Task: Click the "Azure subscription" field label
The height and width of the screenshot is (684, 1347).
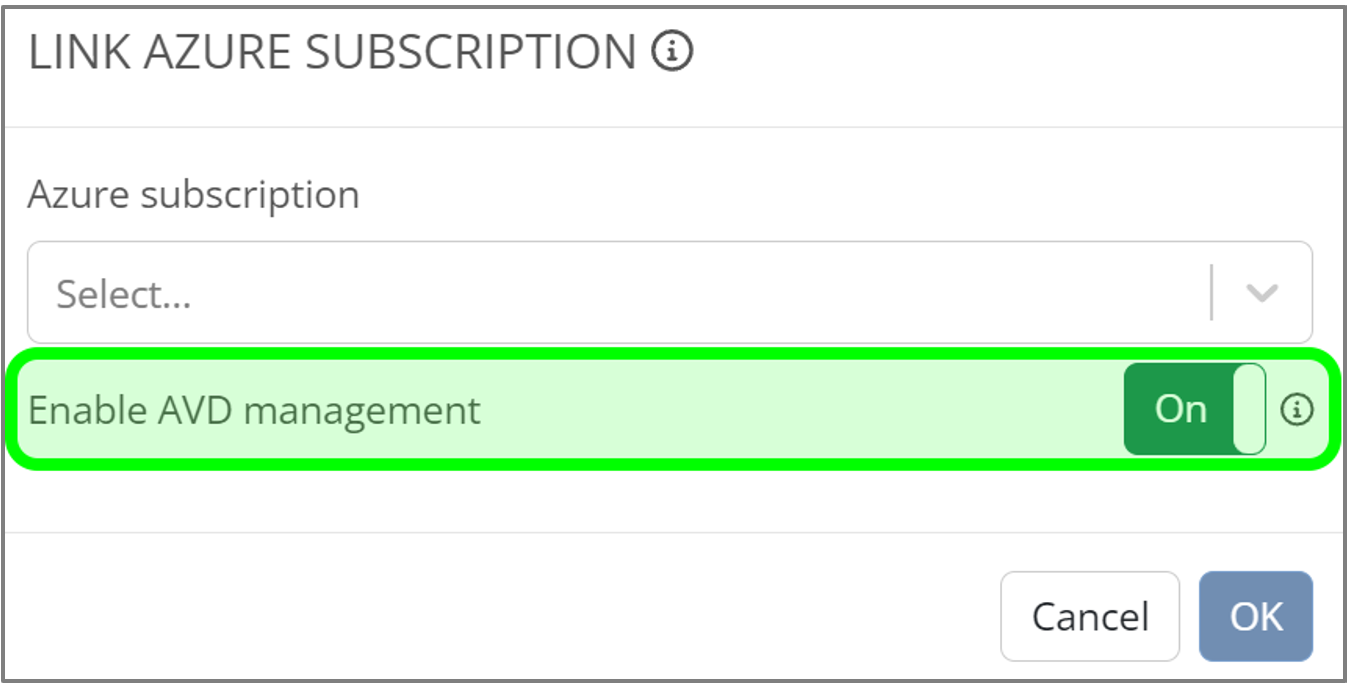Action: [x=193, y=194]
